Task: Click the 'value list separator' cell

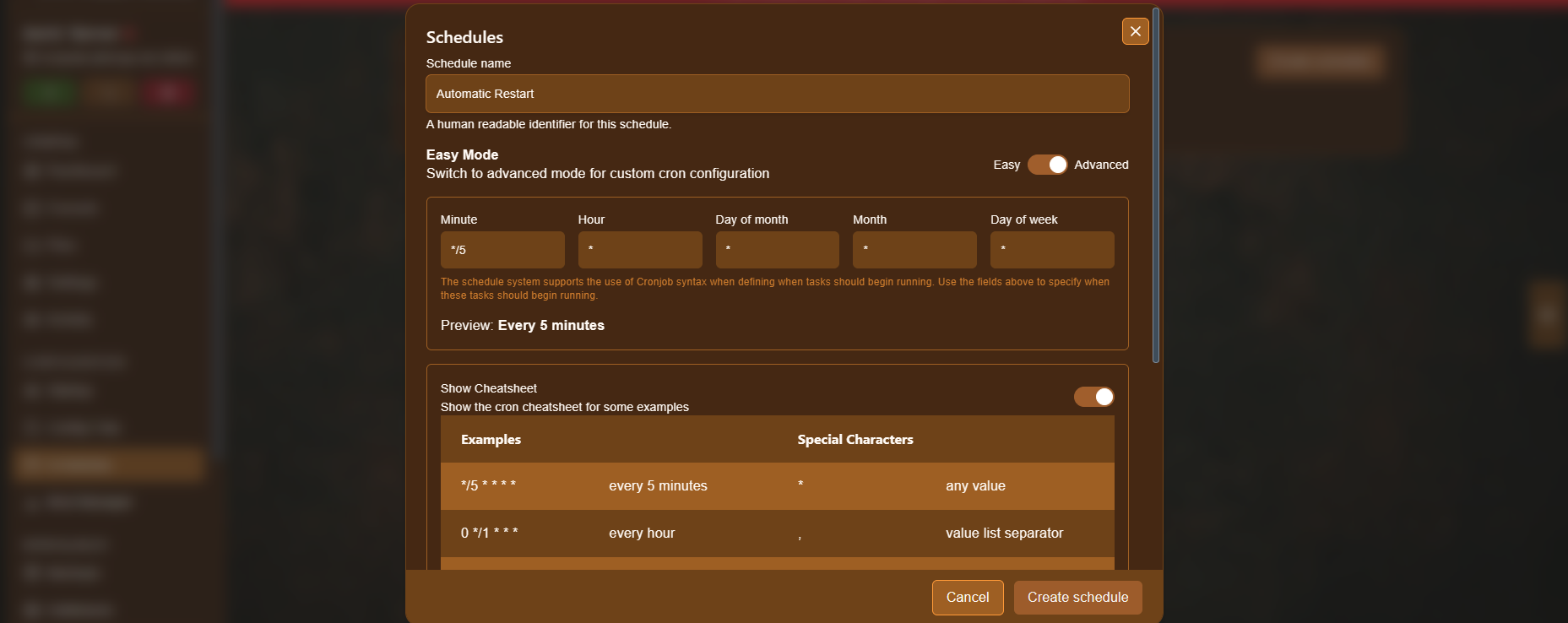Action: 1004,534
